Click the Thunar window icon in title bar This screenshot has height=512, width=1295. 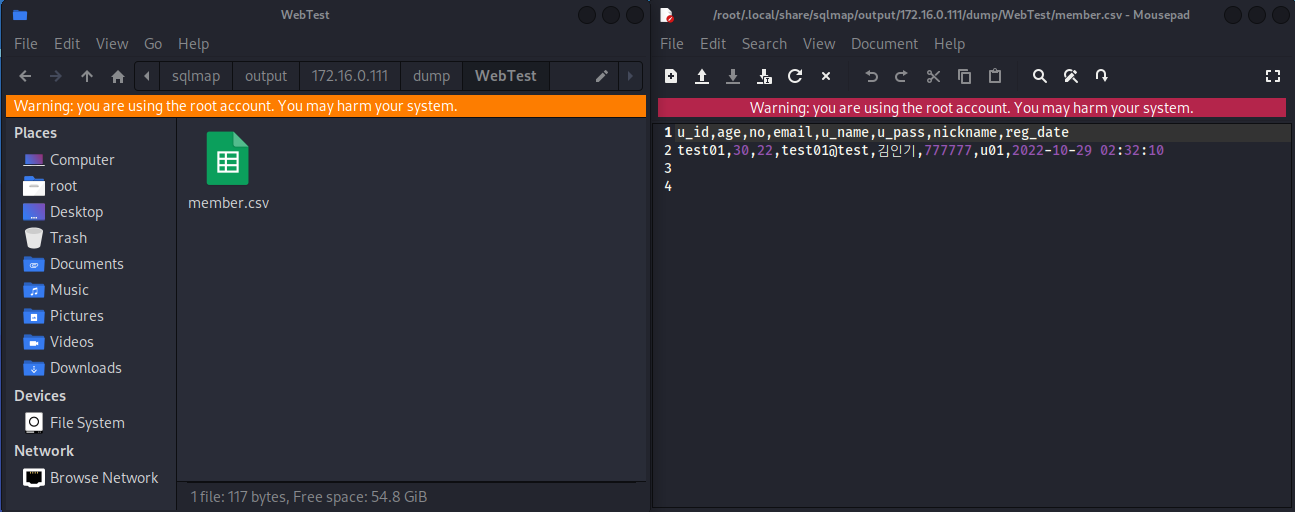[20, 15]
